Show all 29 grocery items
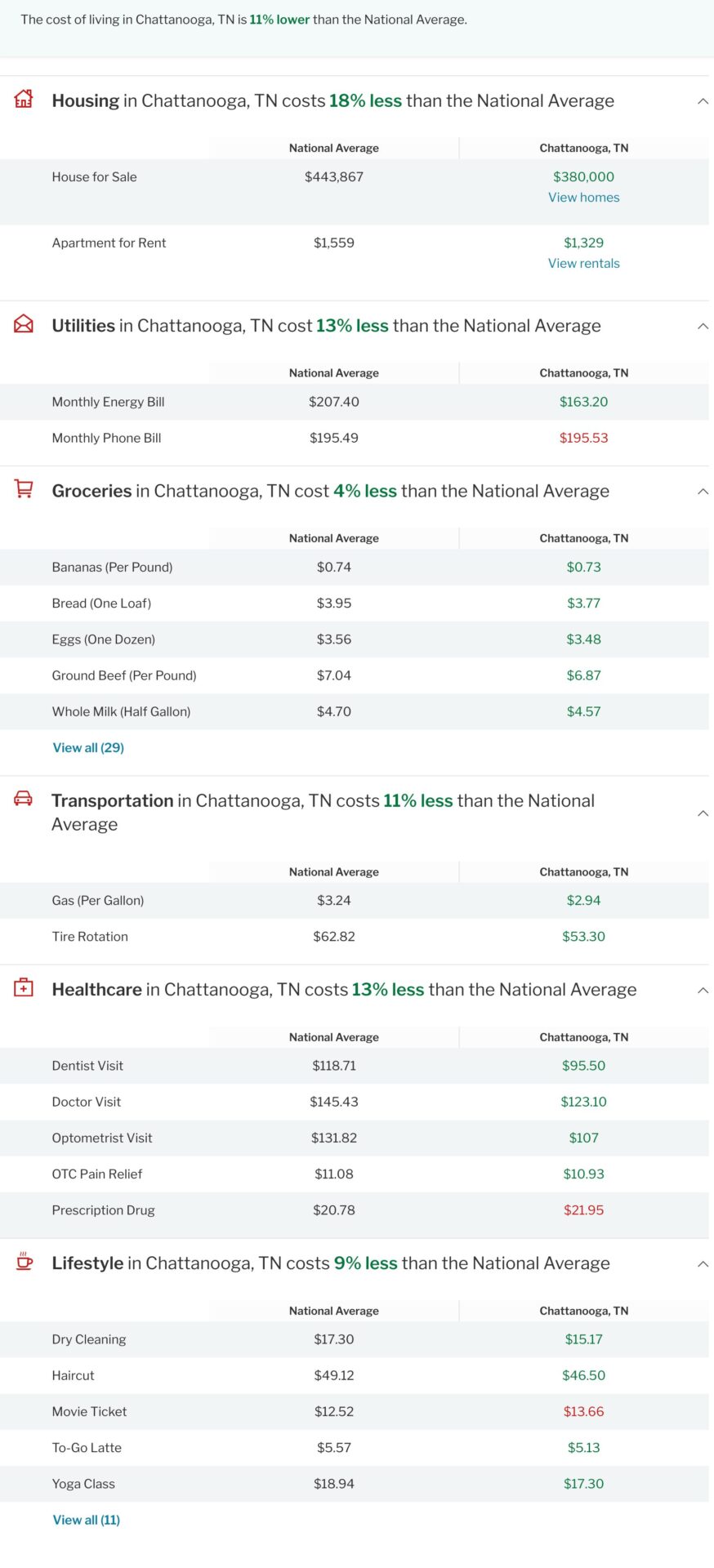714x1568 pixels. (x=88, y=748)
